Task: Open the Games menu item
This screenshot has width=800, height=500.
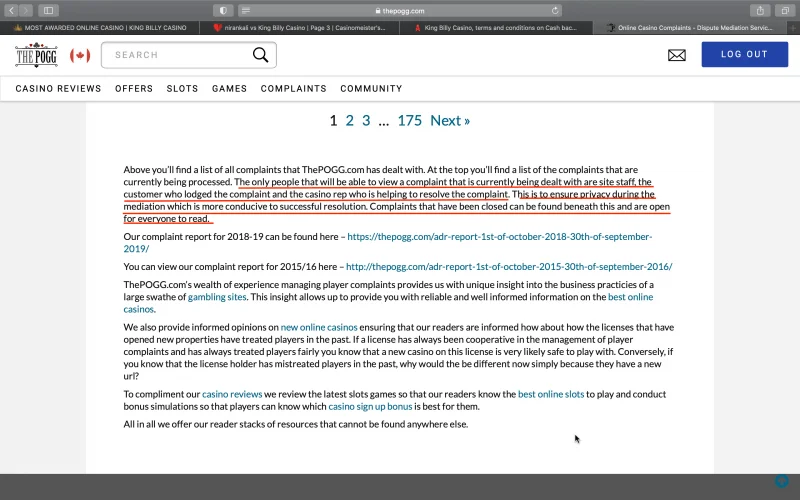Action: [230, 89]
